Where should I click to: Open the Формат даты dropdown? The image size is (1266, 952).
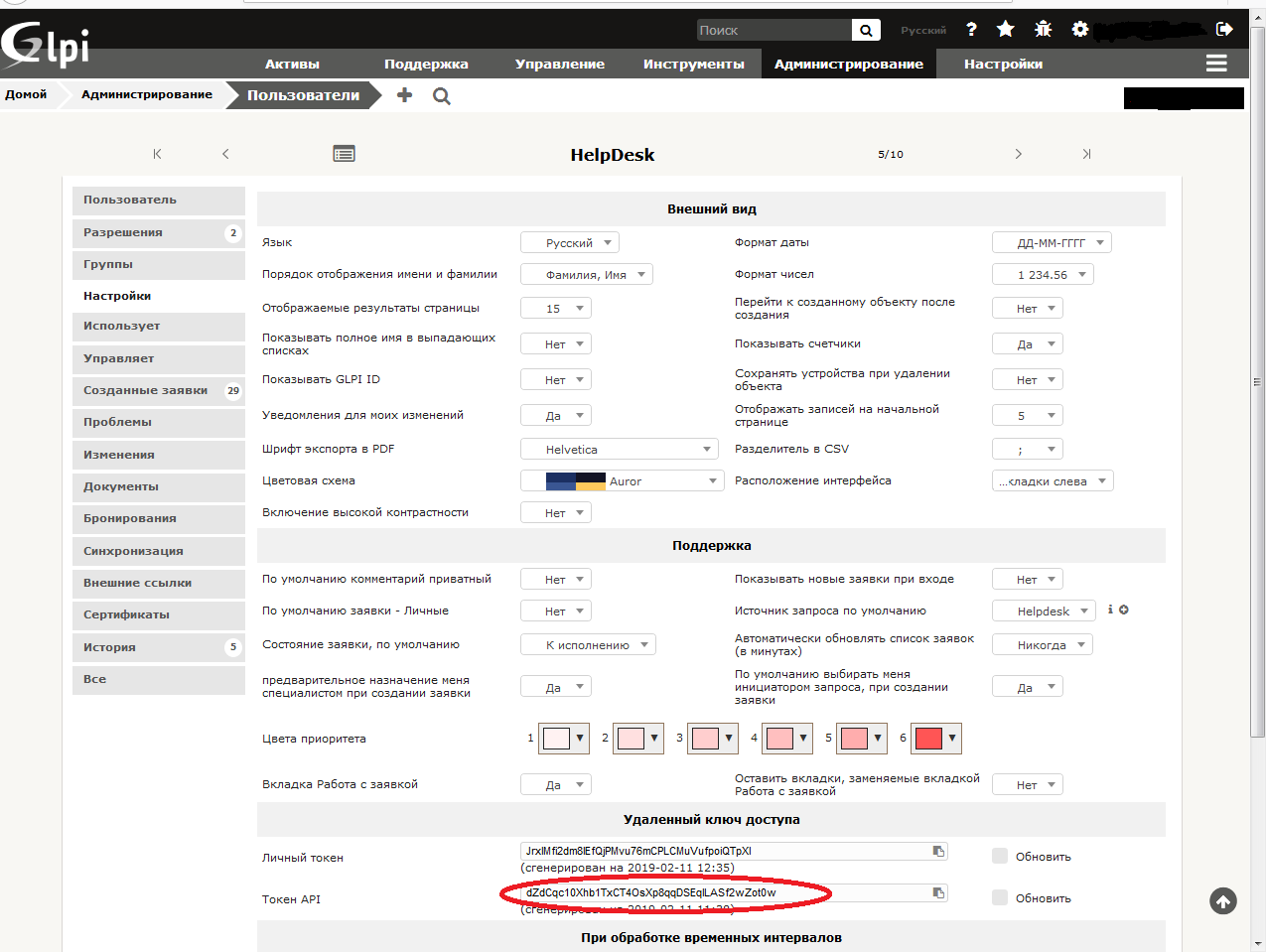tap(1051, 242)
